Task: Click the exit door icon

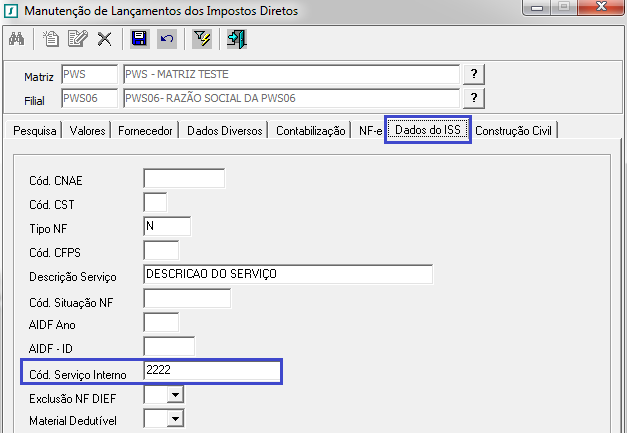Action: click(x=237, y=39)
